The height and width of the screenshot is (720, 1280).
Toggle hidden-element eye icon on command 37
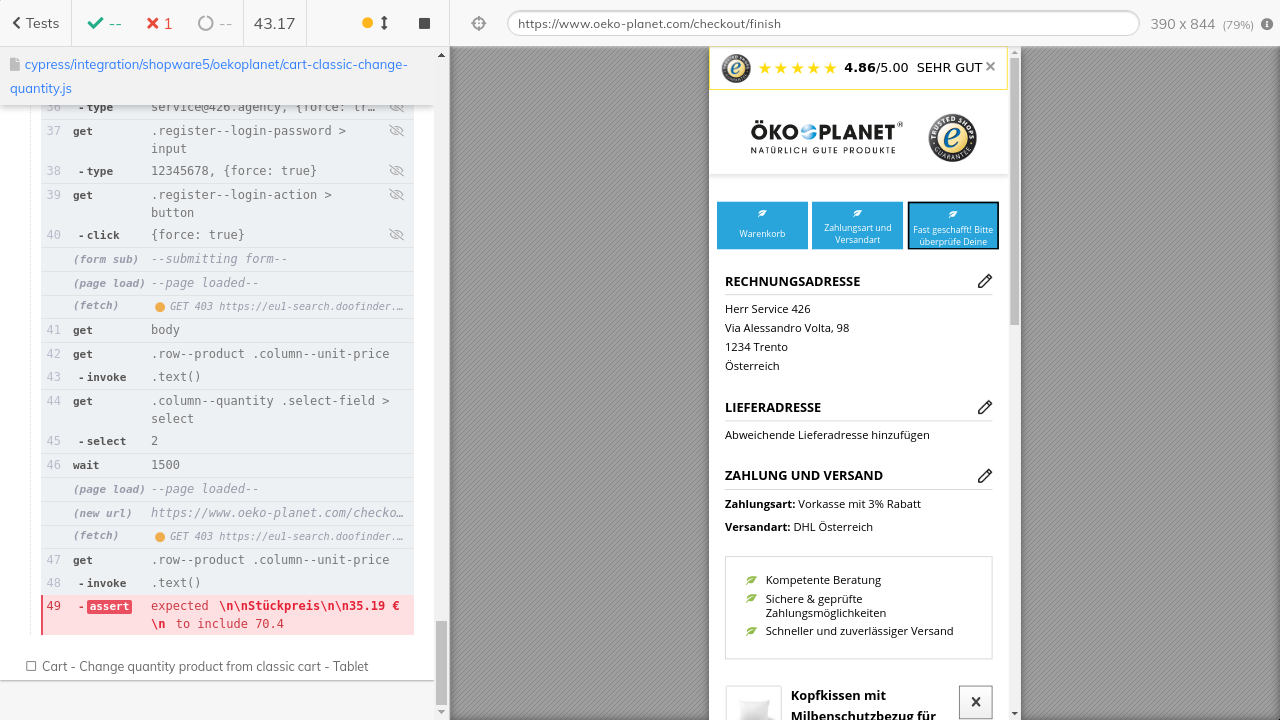pos(396,131)
